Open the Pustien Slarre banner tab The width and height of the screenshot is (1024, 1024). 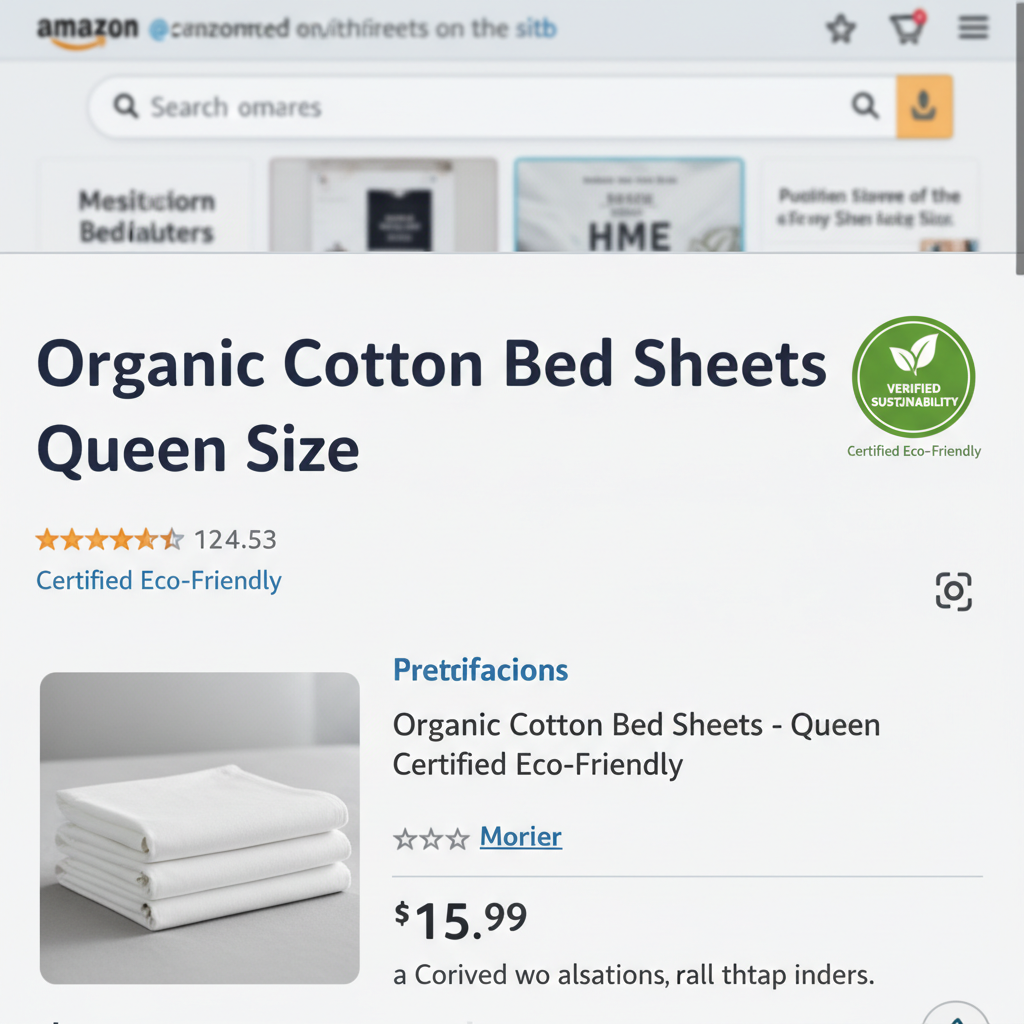click(870, 205)
